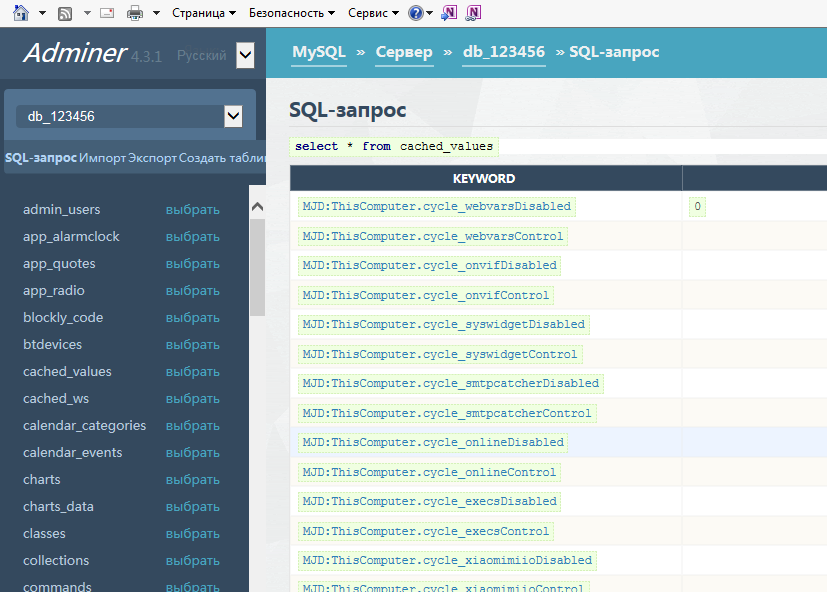Image resolution: width=827 pixels, height=592 pixels.
Task: Open the Сервис menu
Action: (373, 13)
